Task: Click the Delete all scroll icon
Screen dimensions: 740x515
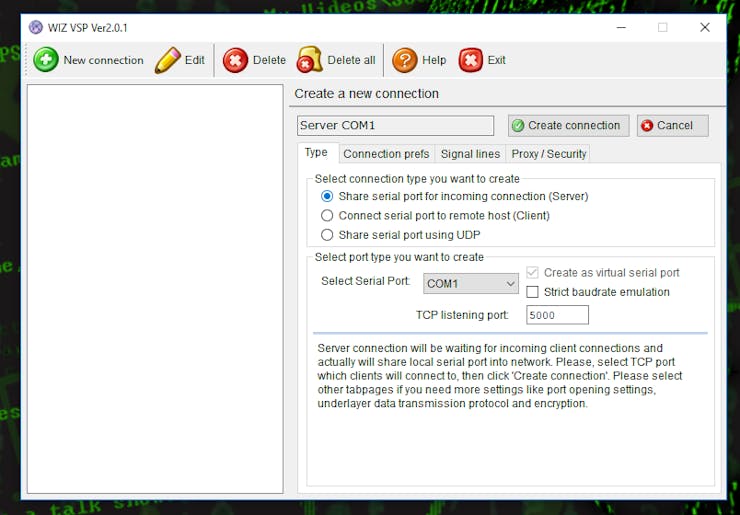Action: coord(310,59)
